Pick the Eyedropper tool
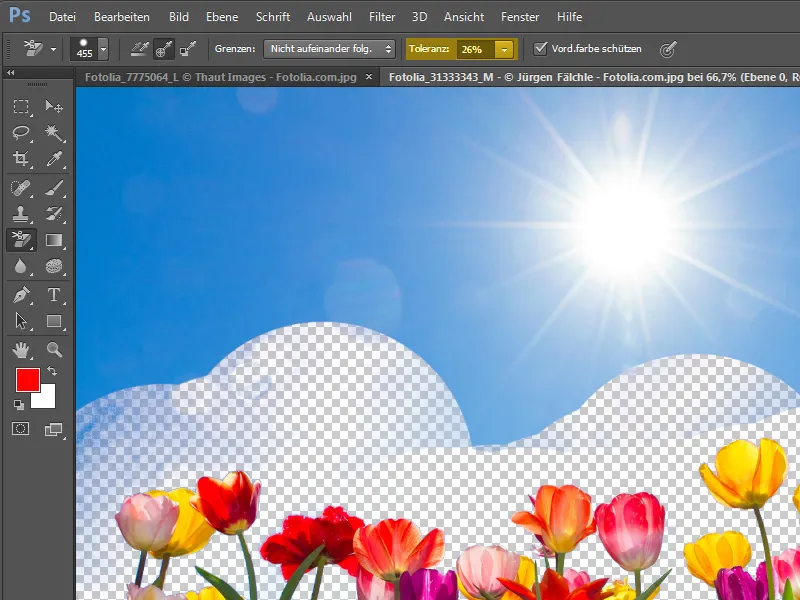The image size is (800, 600). click(54, 159)
